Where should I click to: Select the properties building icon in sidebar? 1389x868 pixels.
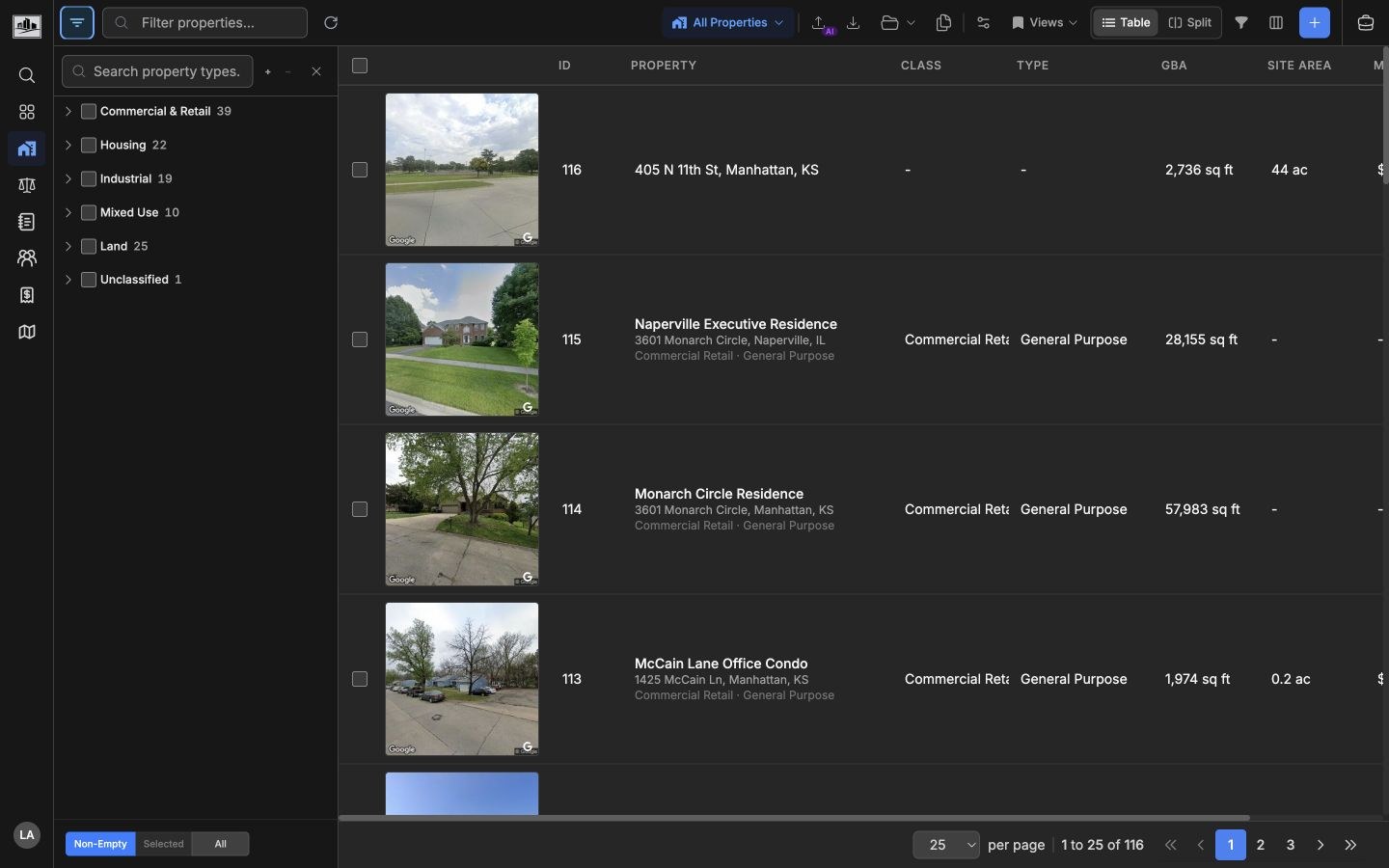(27, 149)
